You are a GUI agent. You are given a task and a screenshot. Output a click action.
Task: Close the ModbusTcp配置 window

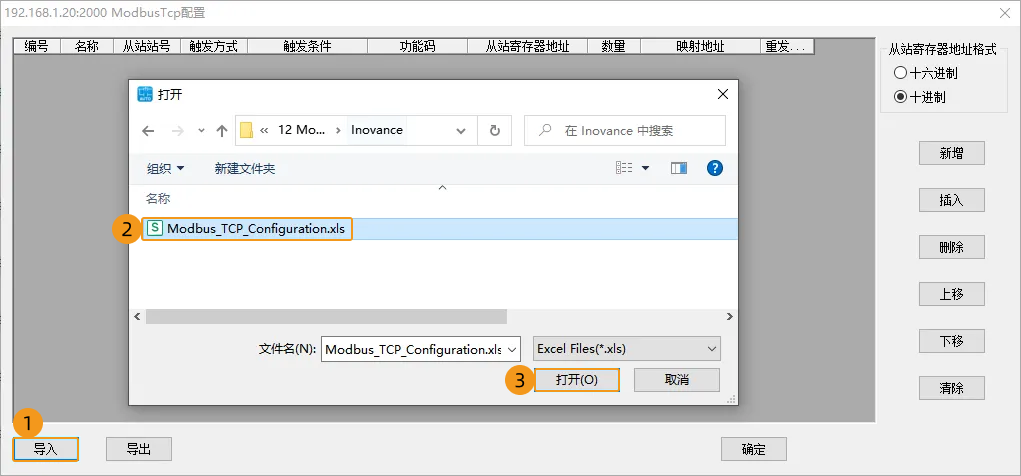(1006, 12)
